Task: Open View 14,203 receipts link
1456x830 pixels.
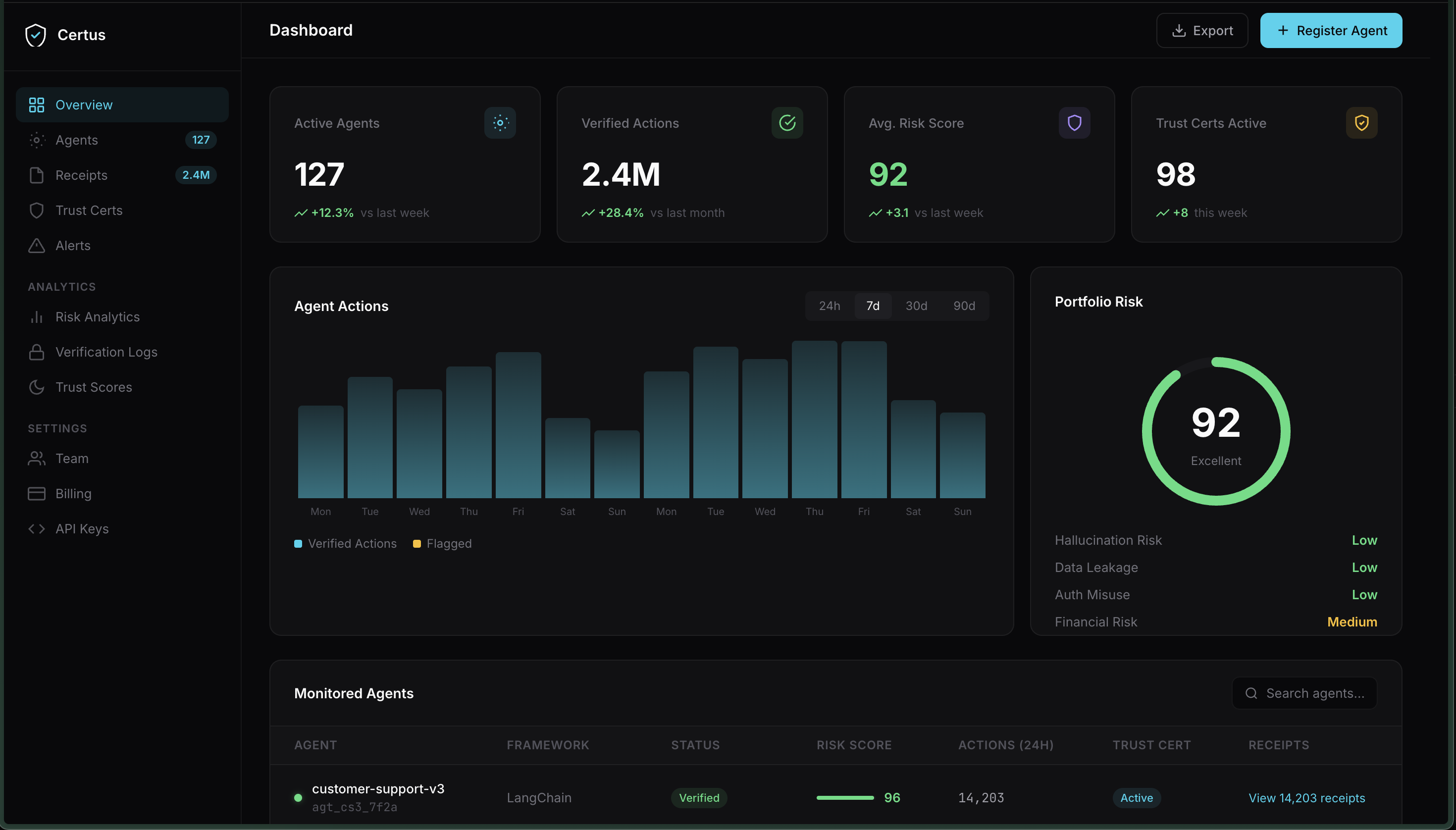Action: click(1306, 798)
